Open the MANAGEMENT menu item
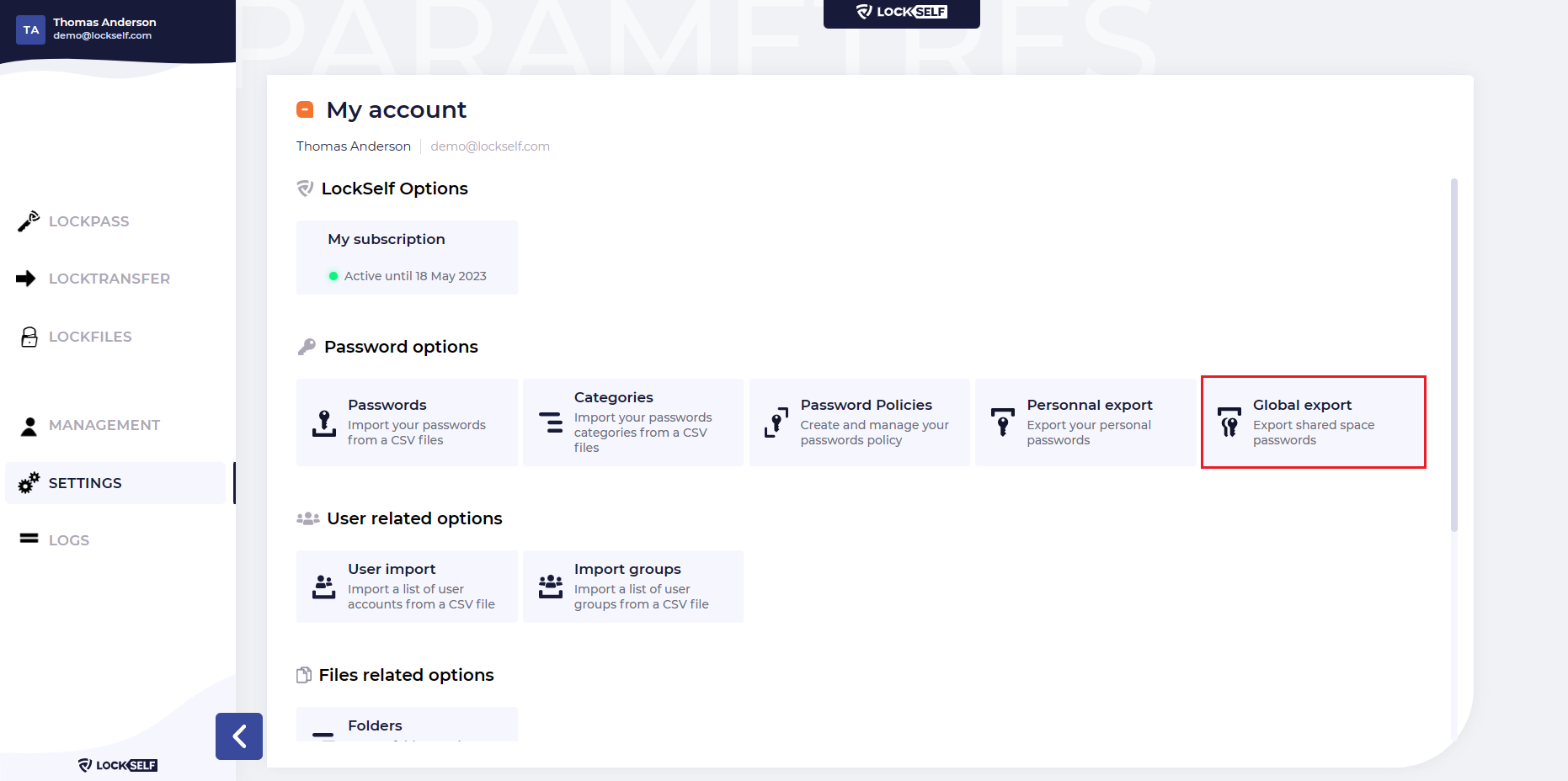 point(104,426)
